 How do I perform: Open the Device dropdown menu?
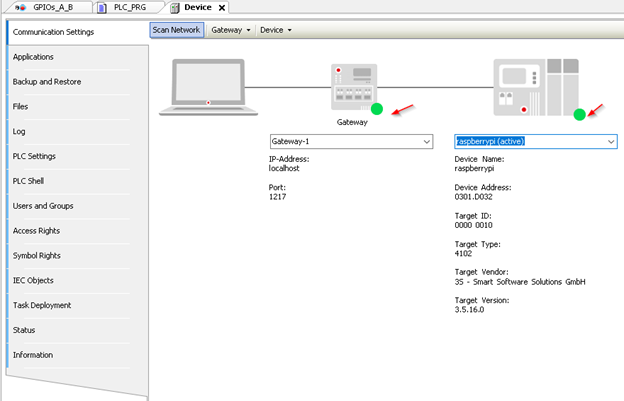pos(276,30)
